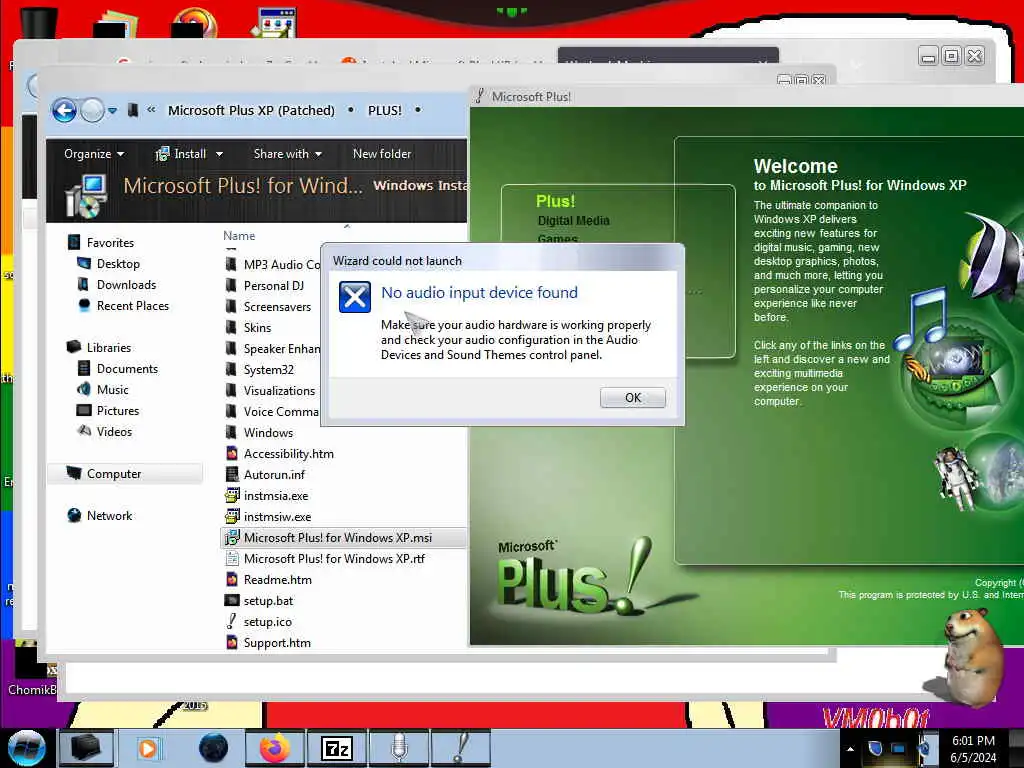This screenshot has height=768, width=1024.
Task: Click the greyed Forward arrow in Explorer
Action: click(92, 110)
